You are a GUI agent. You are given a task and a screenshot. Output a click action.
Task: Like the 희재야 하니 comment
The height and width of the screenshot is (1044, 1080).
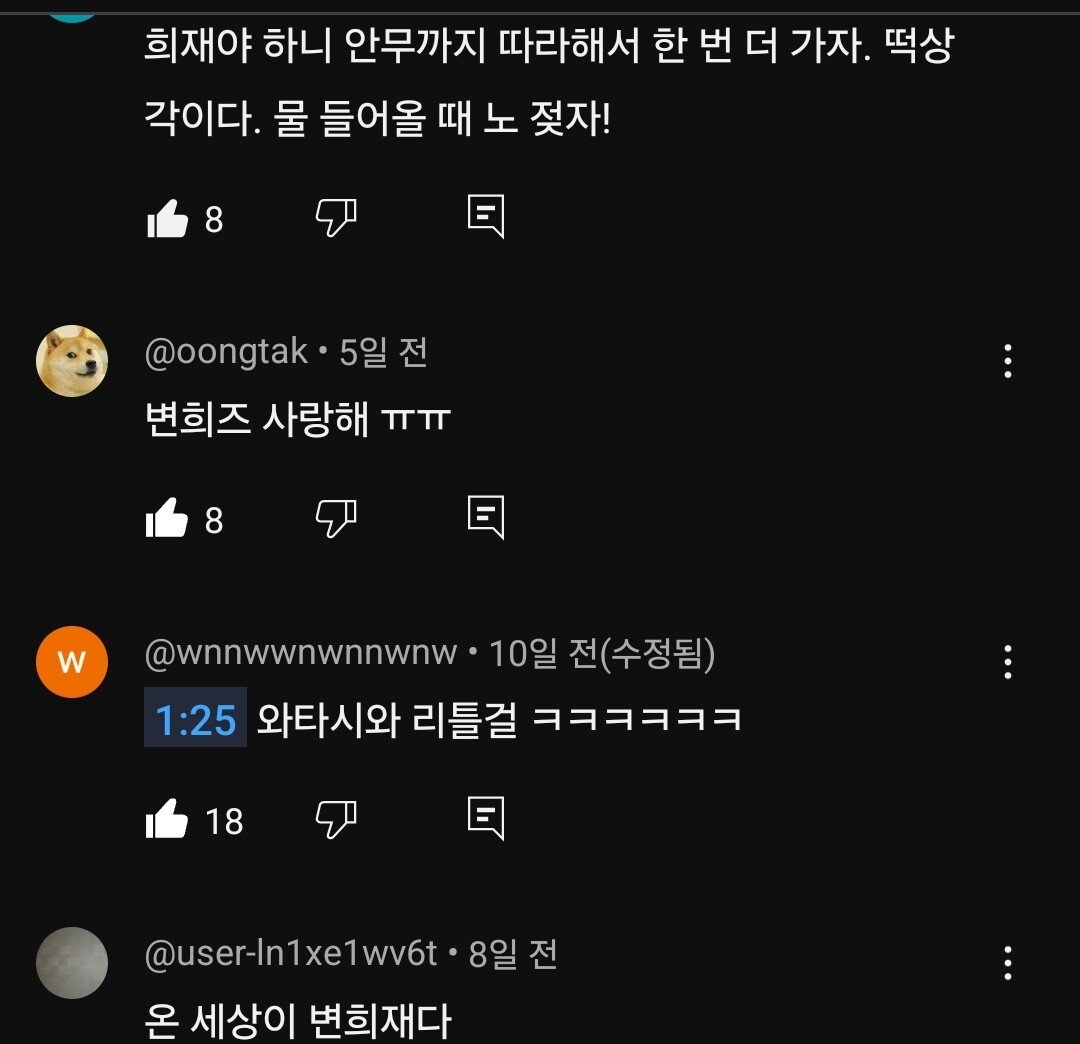pyautogui.click(x=167, y=219)
